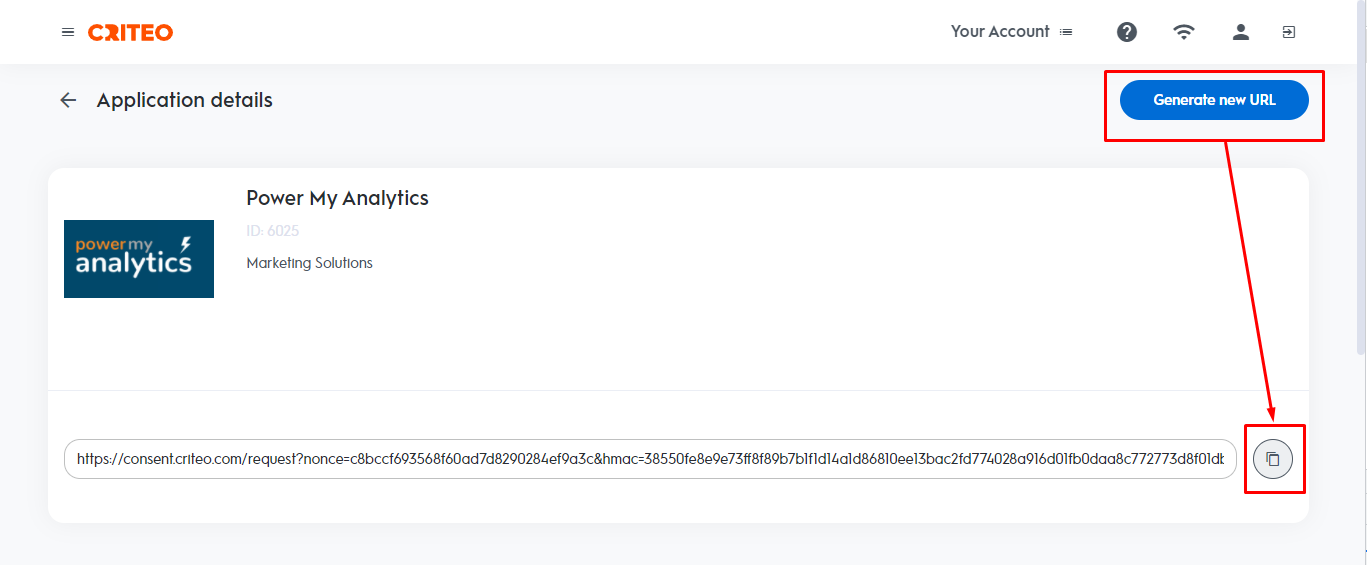Click the Application details heading

pos(184,100)
